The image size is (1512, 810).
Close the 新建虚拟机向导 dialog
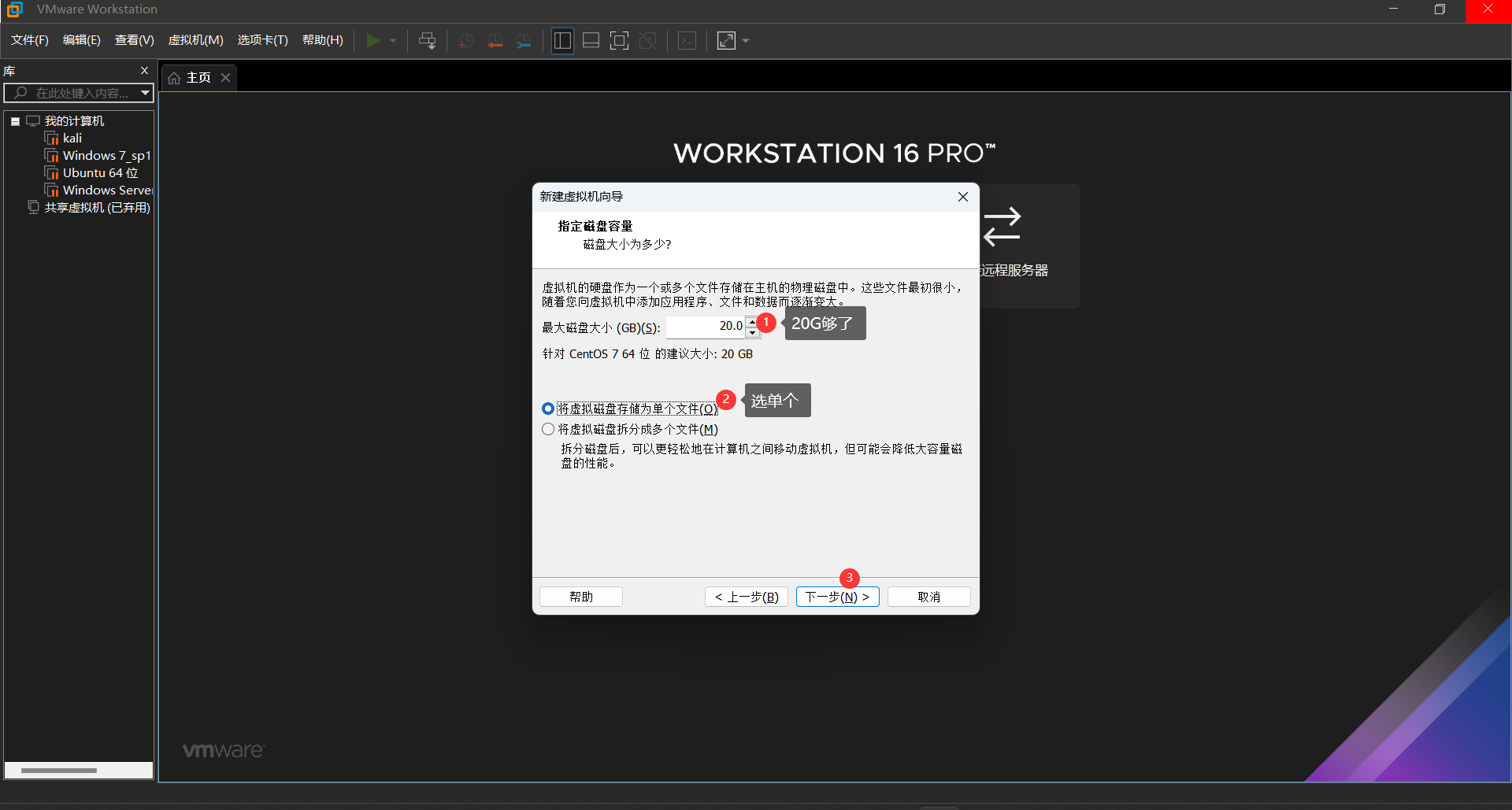click(963, 197)
